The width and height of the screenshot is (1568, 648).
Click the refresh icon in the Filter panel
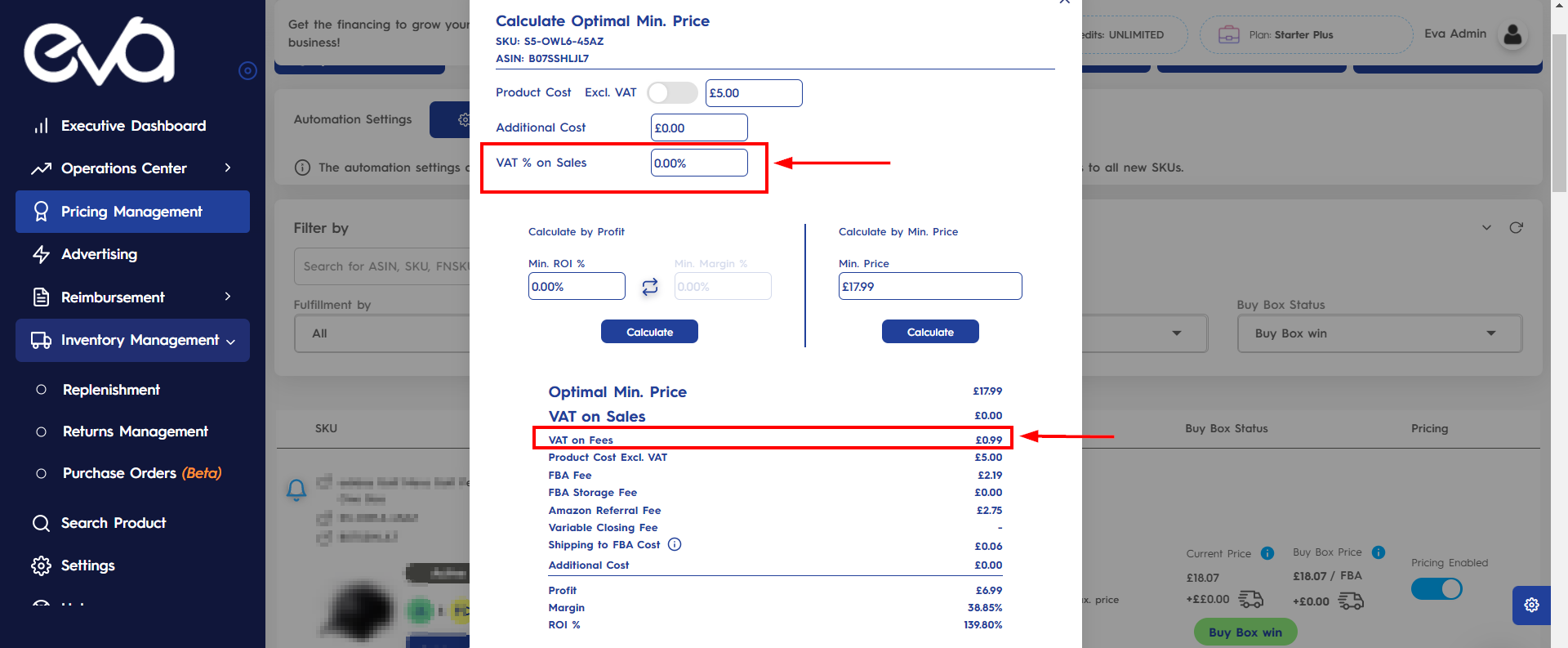pos(1516,228)
